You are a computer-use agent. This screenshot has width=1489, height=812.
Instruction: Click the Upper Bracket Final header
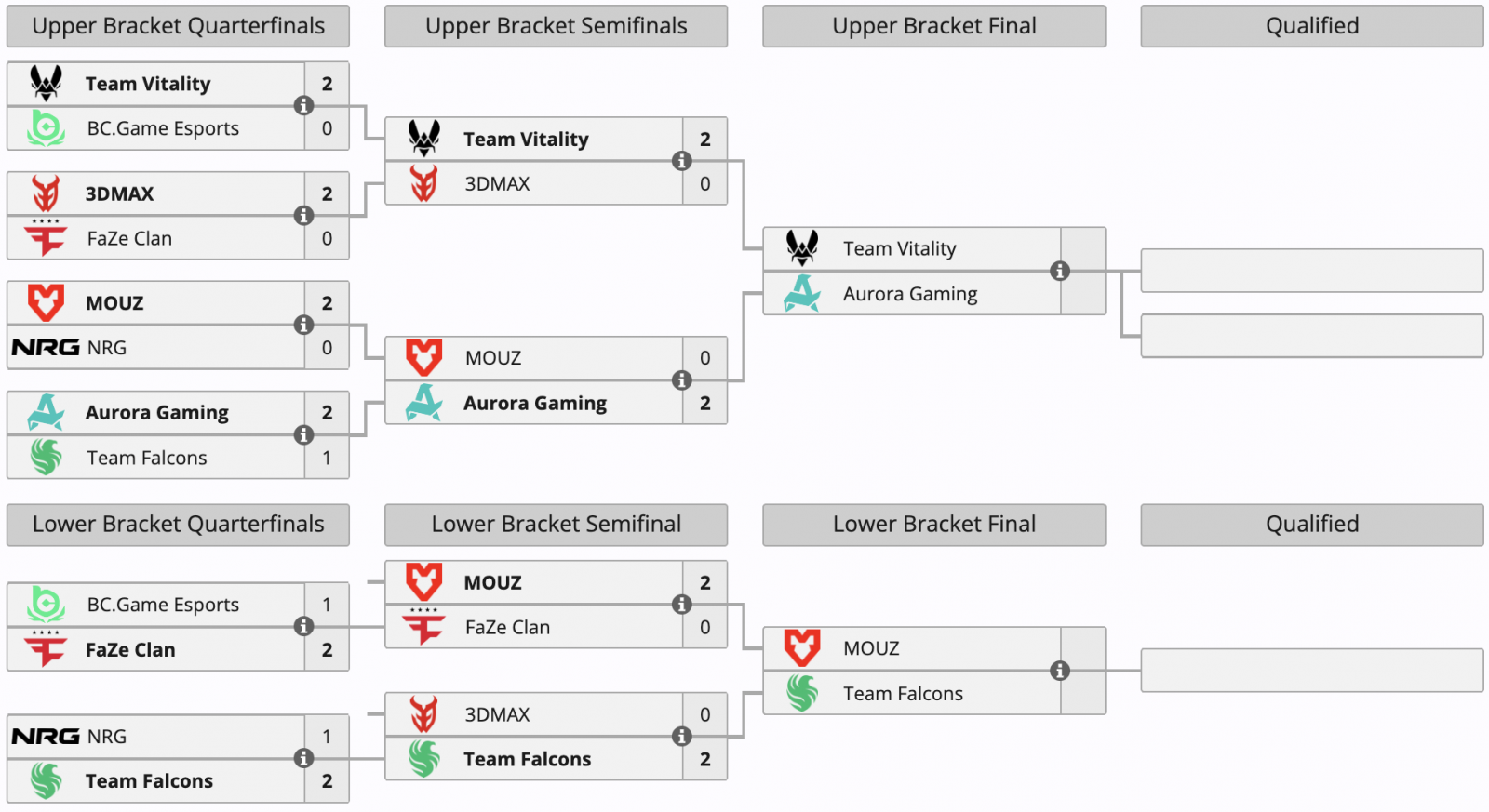933,26
